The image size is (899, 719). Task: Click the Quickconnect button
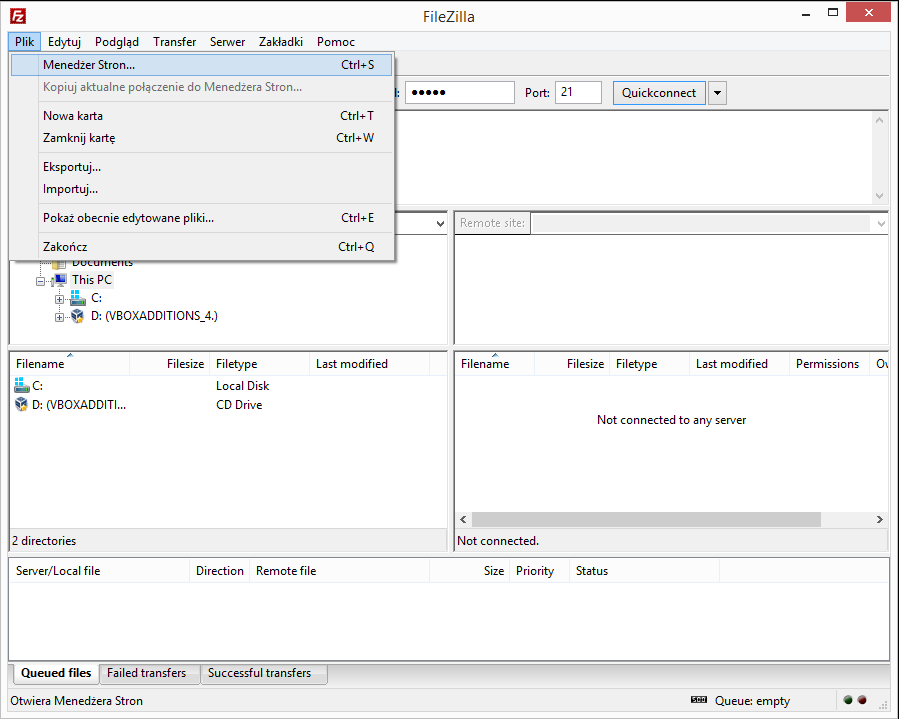[x=659, y=93]
